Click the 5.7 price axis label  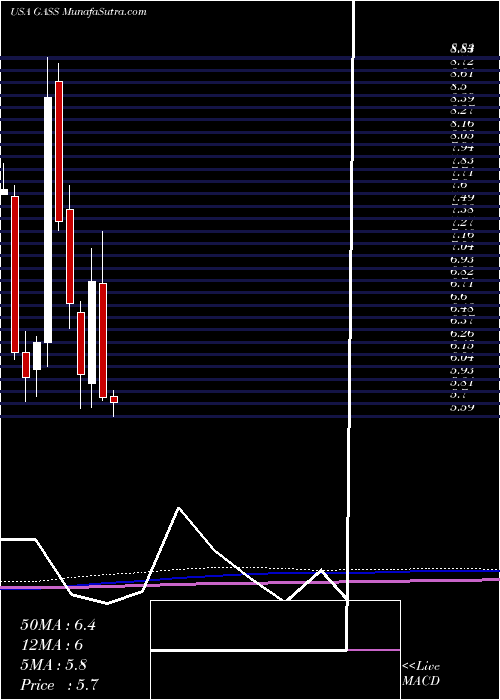click(x=458, y=395)
